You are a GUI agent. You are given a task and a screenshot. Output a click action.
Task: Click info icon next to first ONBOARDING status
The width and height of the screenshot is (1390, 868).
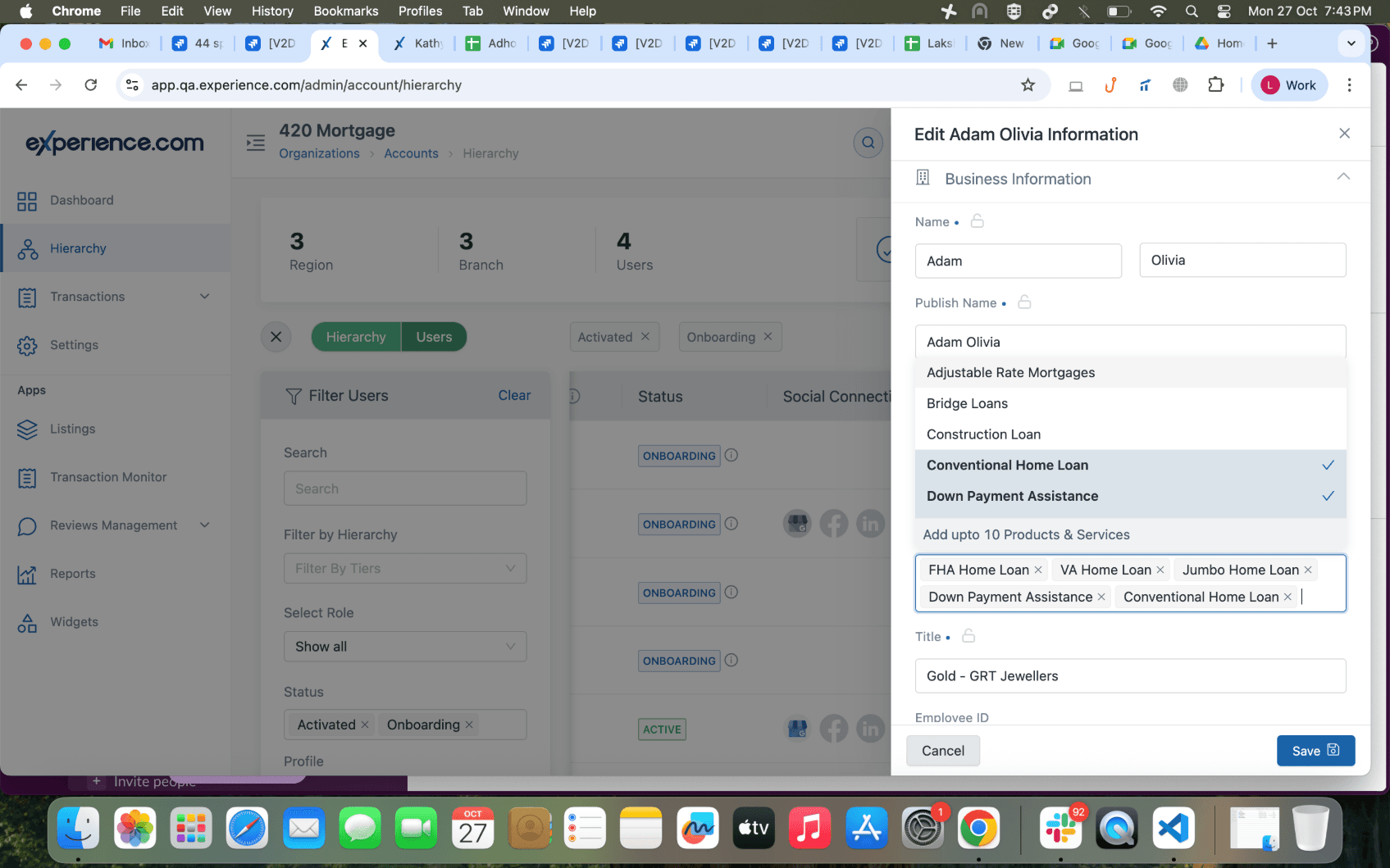(731, 455)
